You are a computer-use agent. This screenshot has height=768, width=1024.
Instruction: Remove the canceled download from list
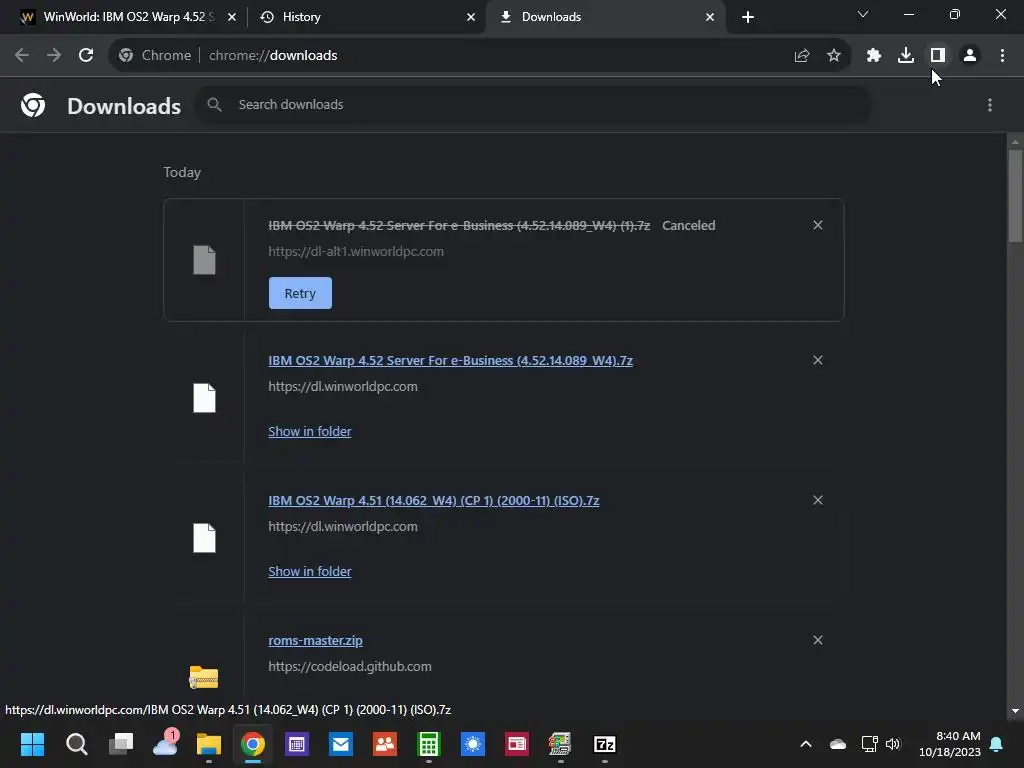click(x=818, y=225)
